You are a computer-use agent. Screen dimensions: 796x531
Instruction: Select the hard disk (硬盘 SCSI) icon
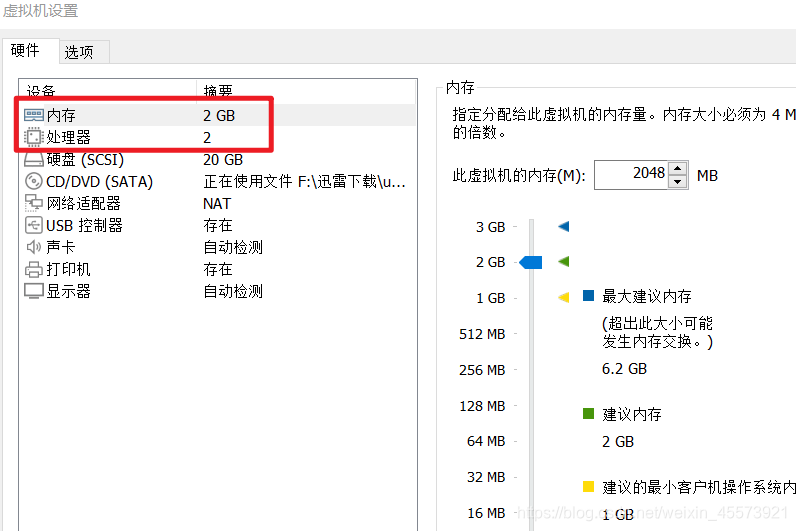point(34,160)
